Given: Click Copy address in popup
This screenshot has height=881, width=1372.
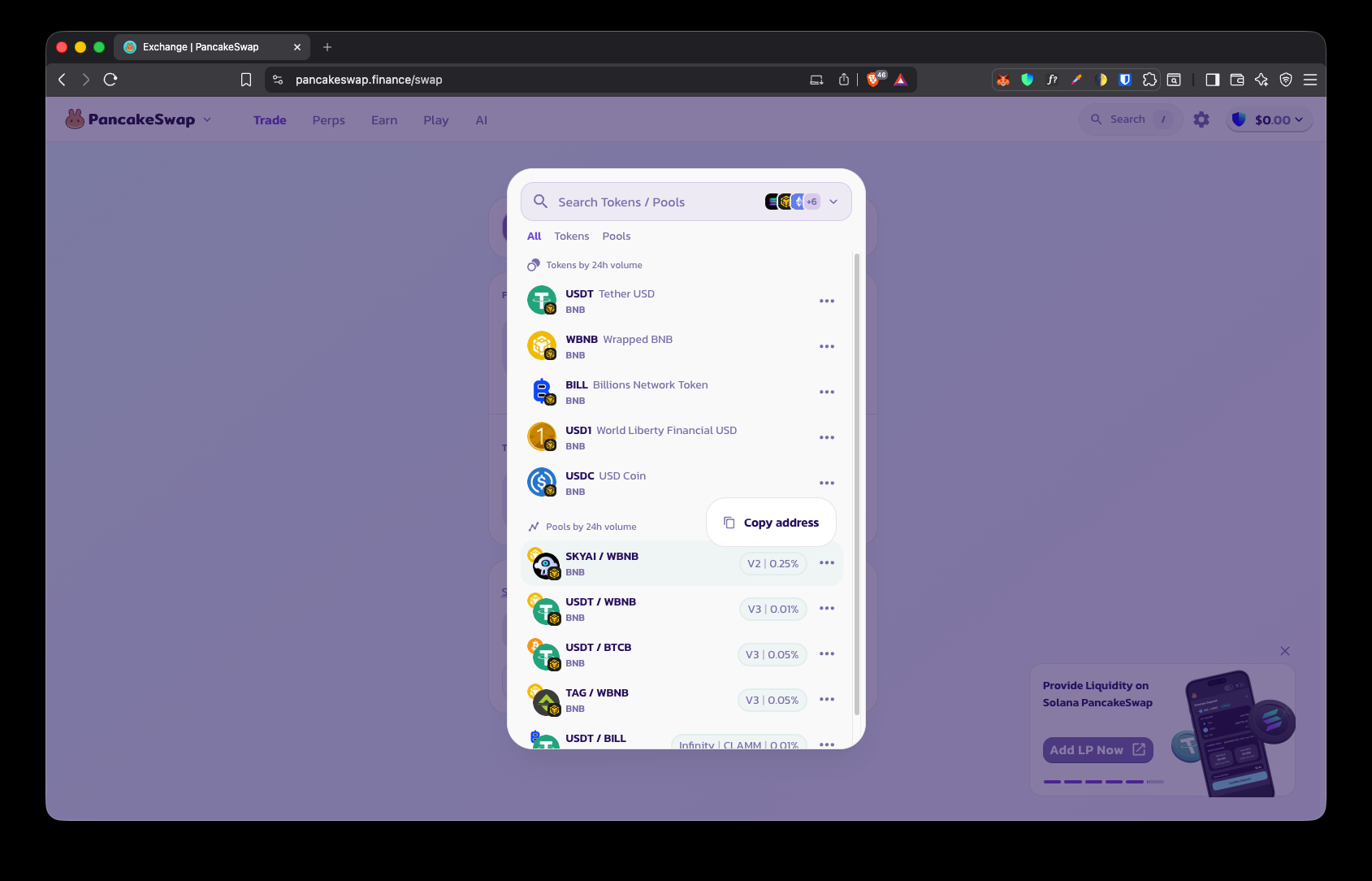Looking at the screenshot, I should 772,523.
